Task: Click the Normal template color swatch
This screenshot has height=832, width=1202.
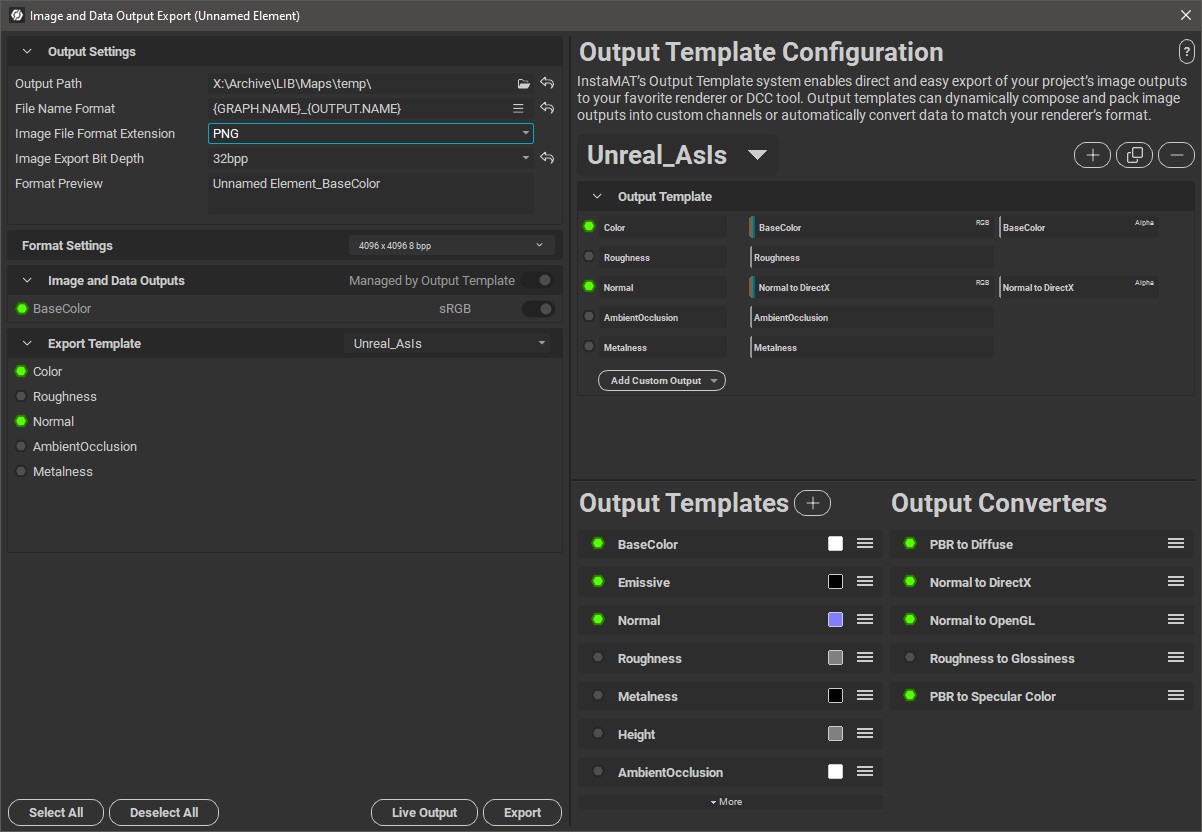Action: (835, 620)
